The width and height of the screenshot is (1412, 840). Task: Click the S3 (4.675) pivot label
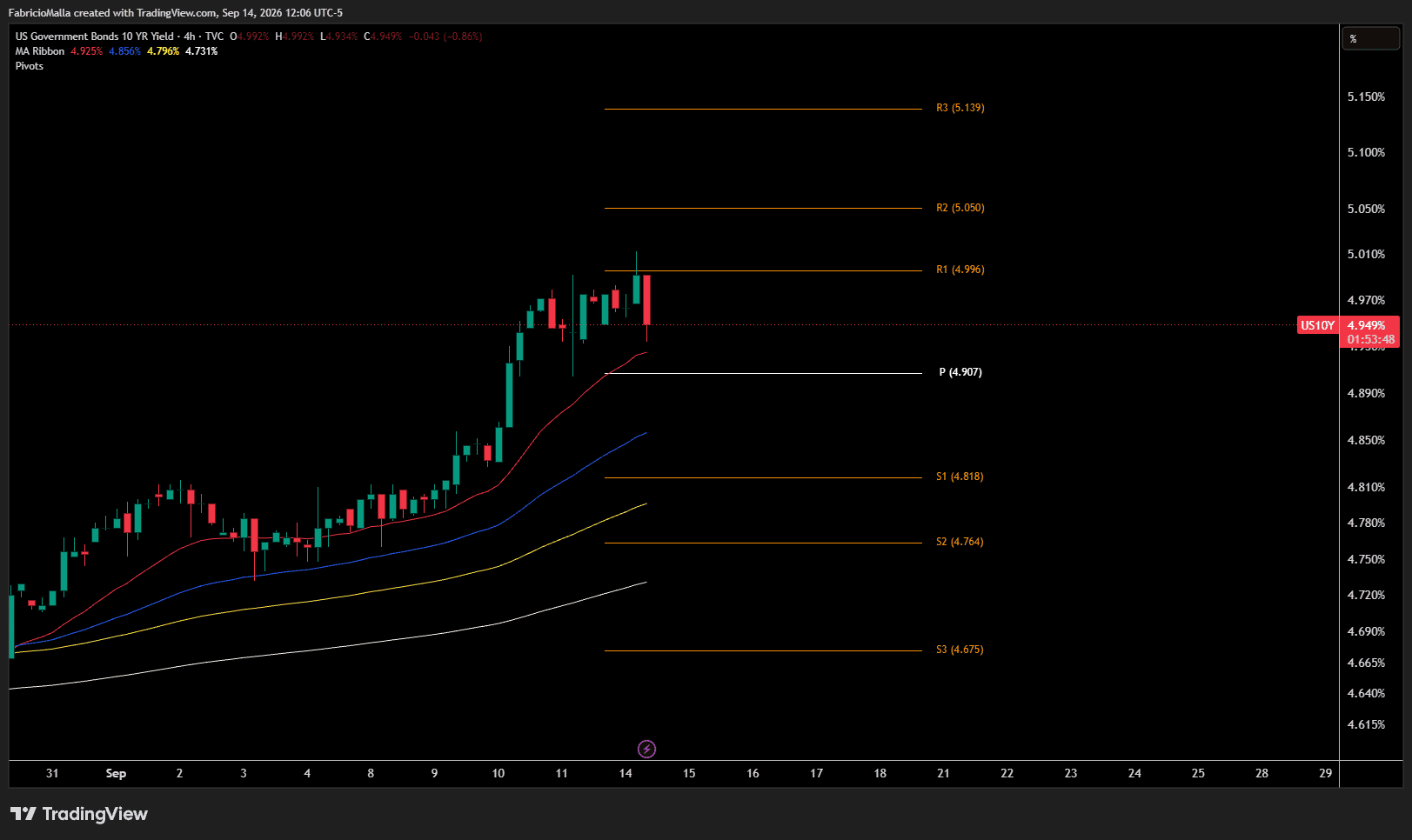[960, 650]
